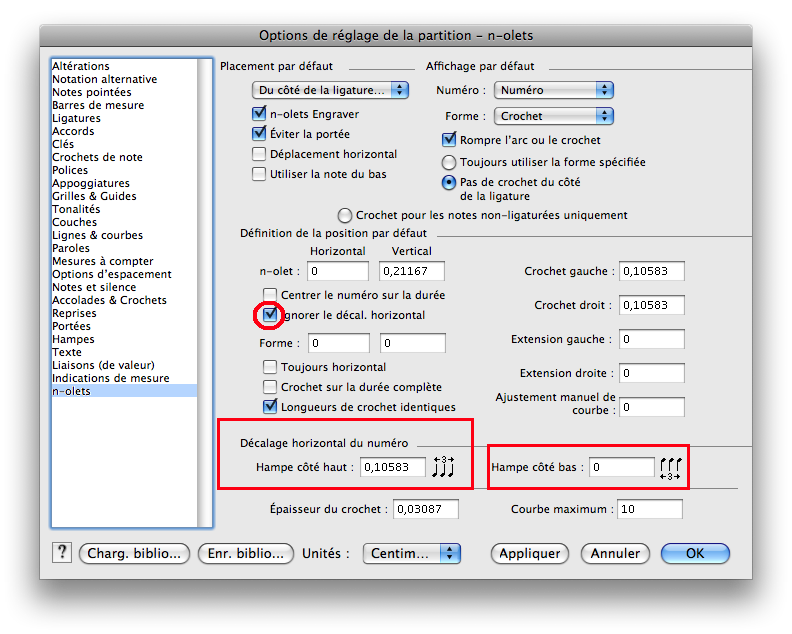Select Toujours utiliser la forme spécifiée
Viewport: 792px width, 634px height.
click(x=450, y=162)
